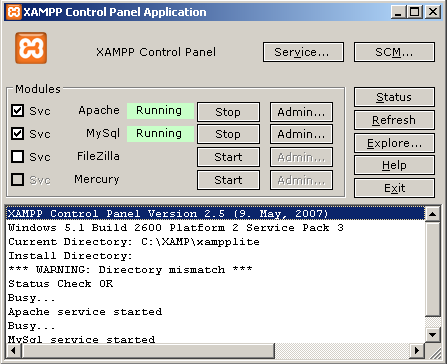447x364 pixels.
Task: Select the 'Status Check OK' log line
Action: tap(216, 284)
